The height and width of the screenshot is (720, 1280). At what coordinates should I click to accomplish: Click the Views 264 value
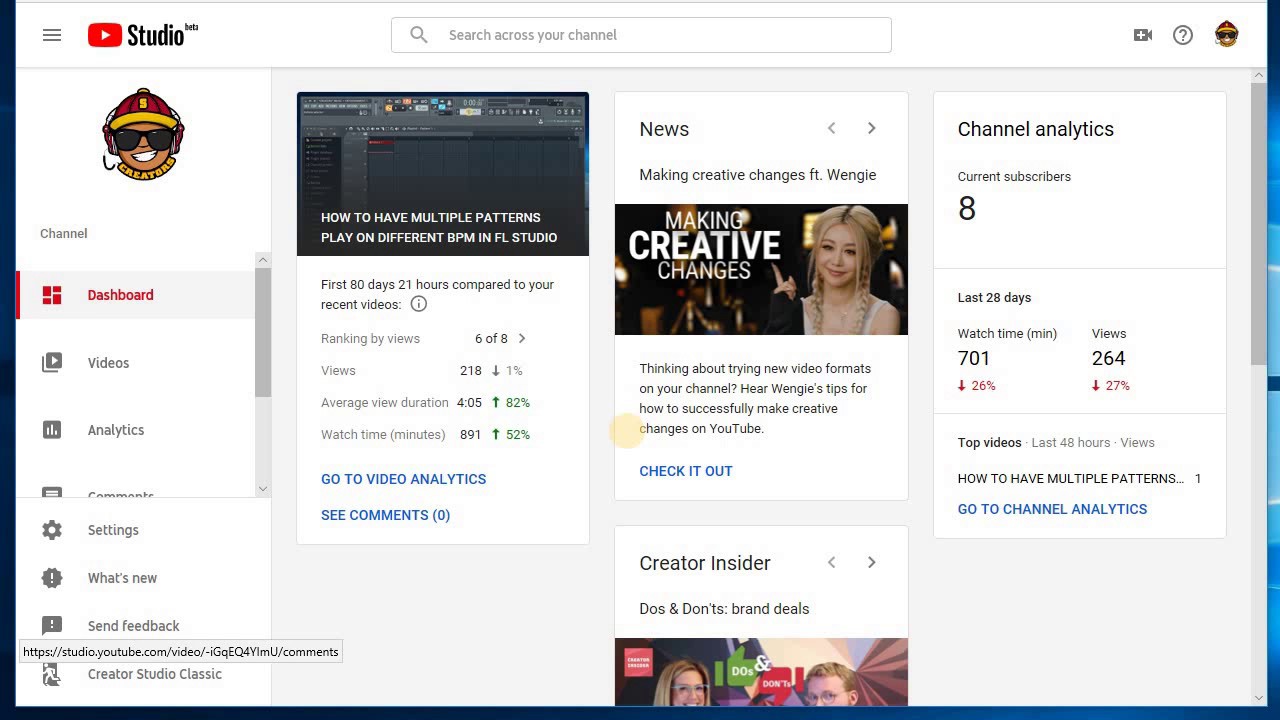click(x=1109, y=358)
